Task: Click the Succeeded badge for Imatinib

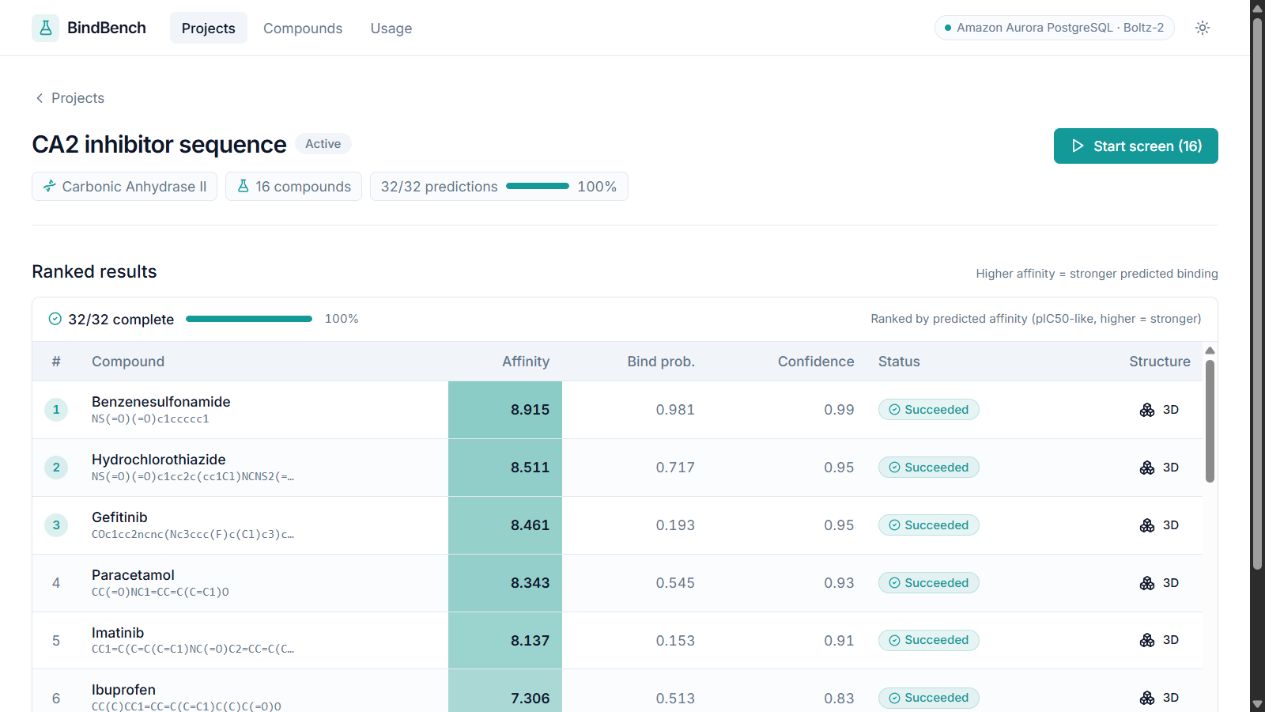Action: [x=928, y=640]
